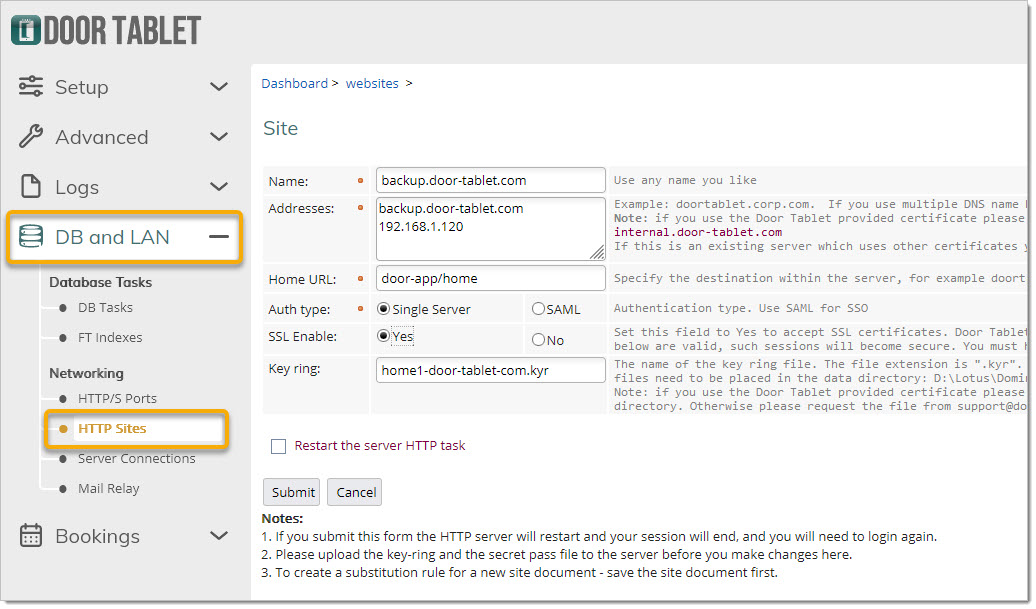Submit the site form
1036x609 pixels.
pyautogui.click(x=292, y=492)
